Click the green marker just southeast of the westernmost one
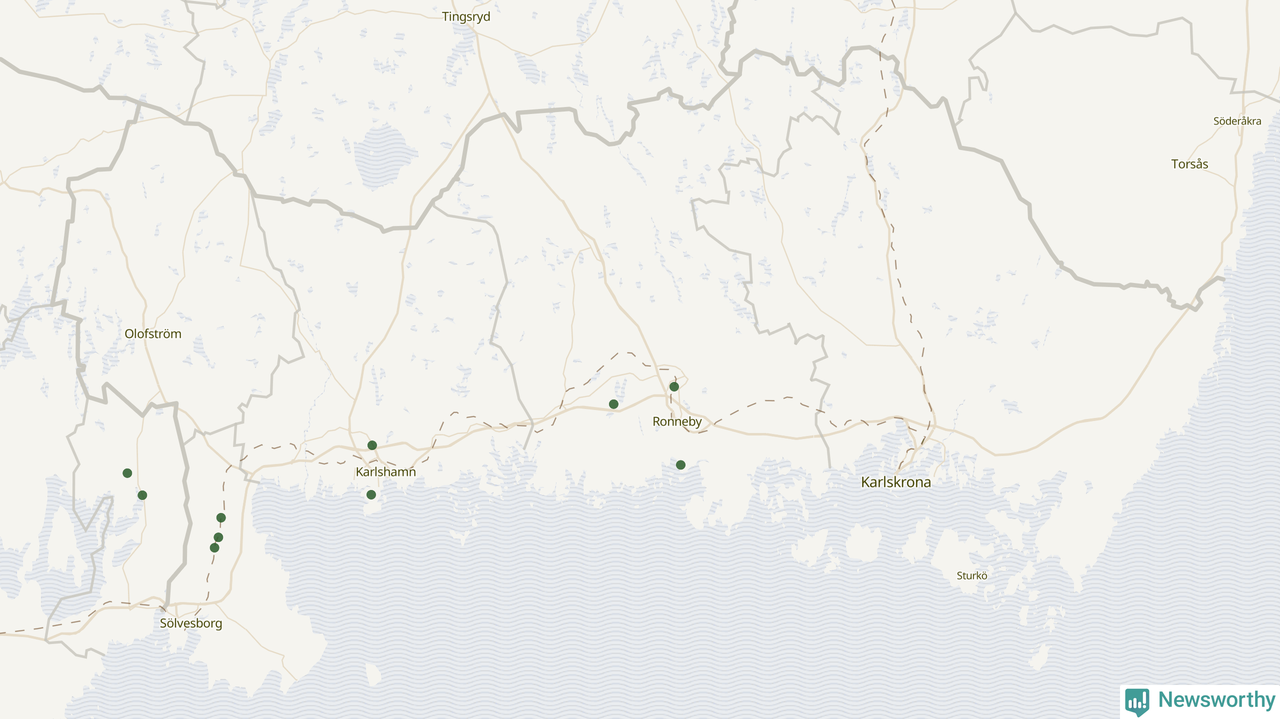Screen dimensions: 1280x720 (x=142, y=495)
